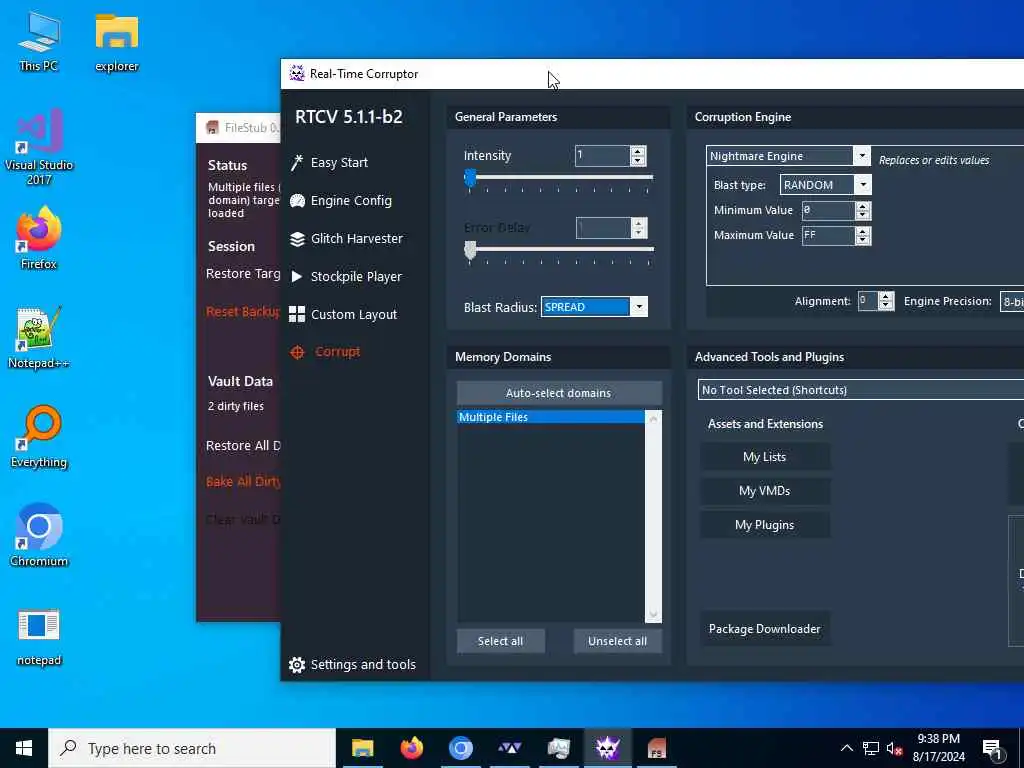Click the Intensity value field
Image resolution: width=1024 pixels, height=768 pixels.
(x=602, y=155)
